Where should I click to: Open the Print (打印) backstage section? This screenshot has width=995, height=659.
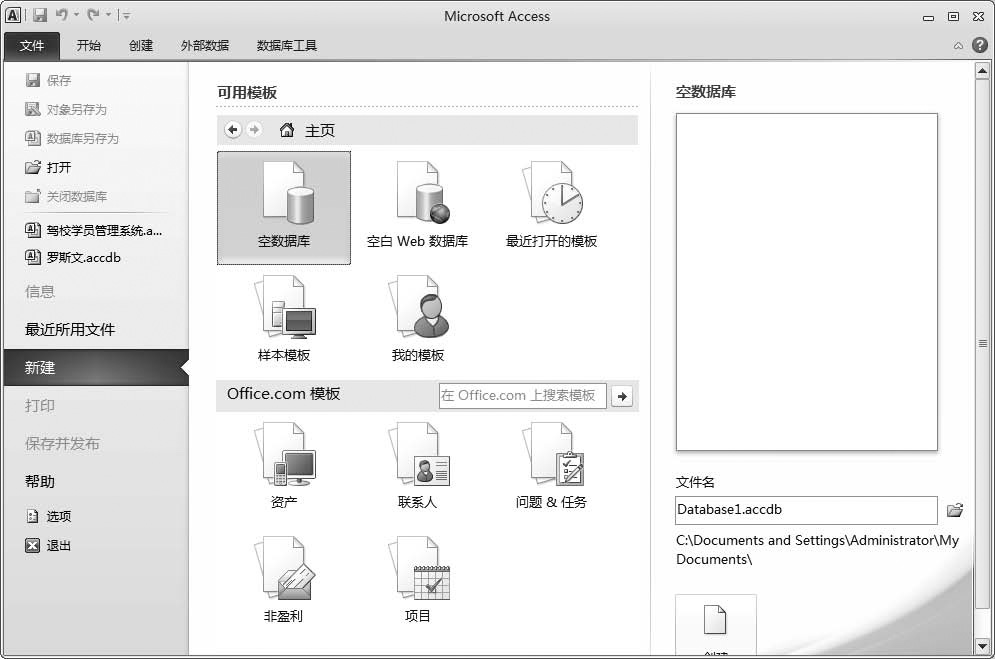pos(40,406)
